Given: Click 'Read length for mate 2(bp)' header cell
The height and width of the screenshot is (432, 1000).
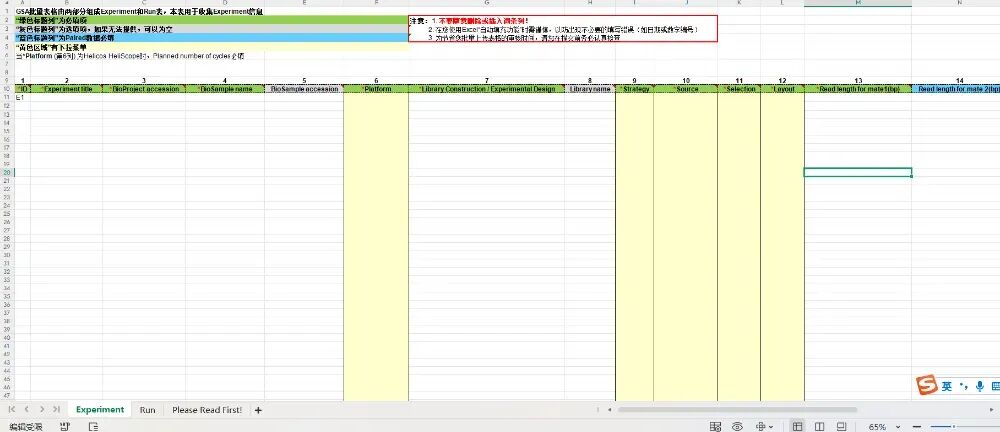Looking at the screenshot, I should (x=956, y=89).
